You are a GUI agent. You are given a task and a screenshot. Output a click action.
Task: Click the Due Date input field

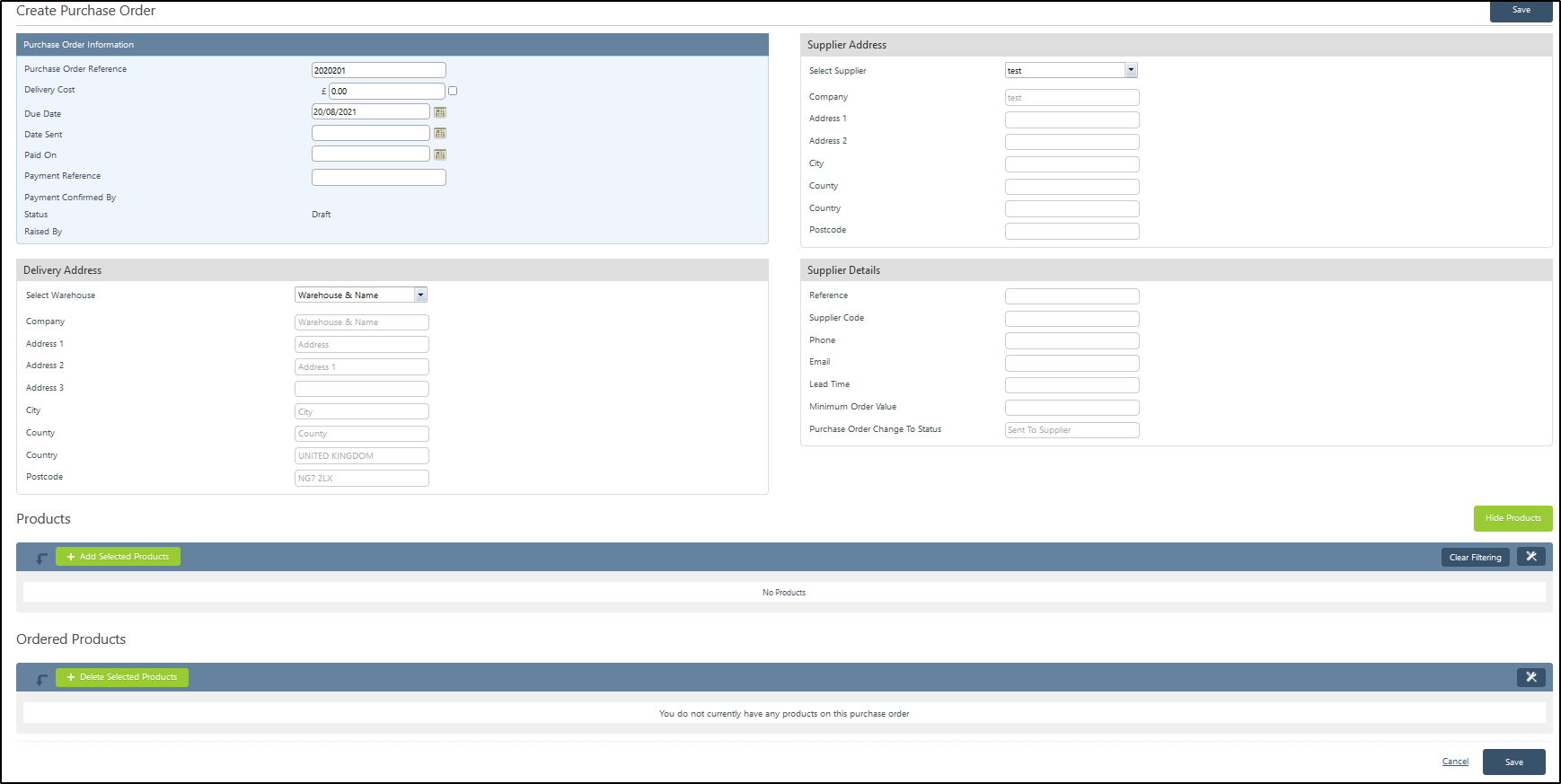click(371, 111)
